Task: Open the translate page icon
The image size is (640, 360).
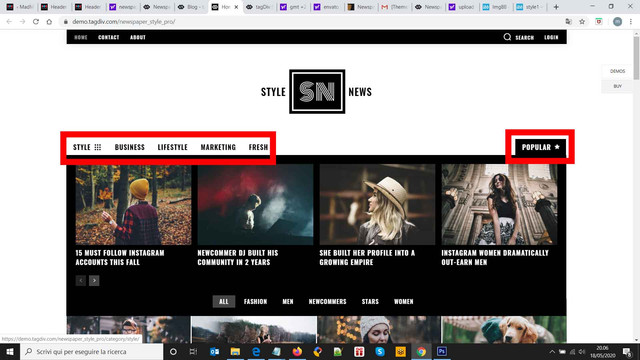Action: pos(569,22)
